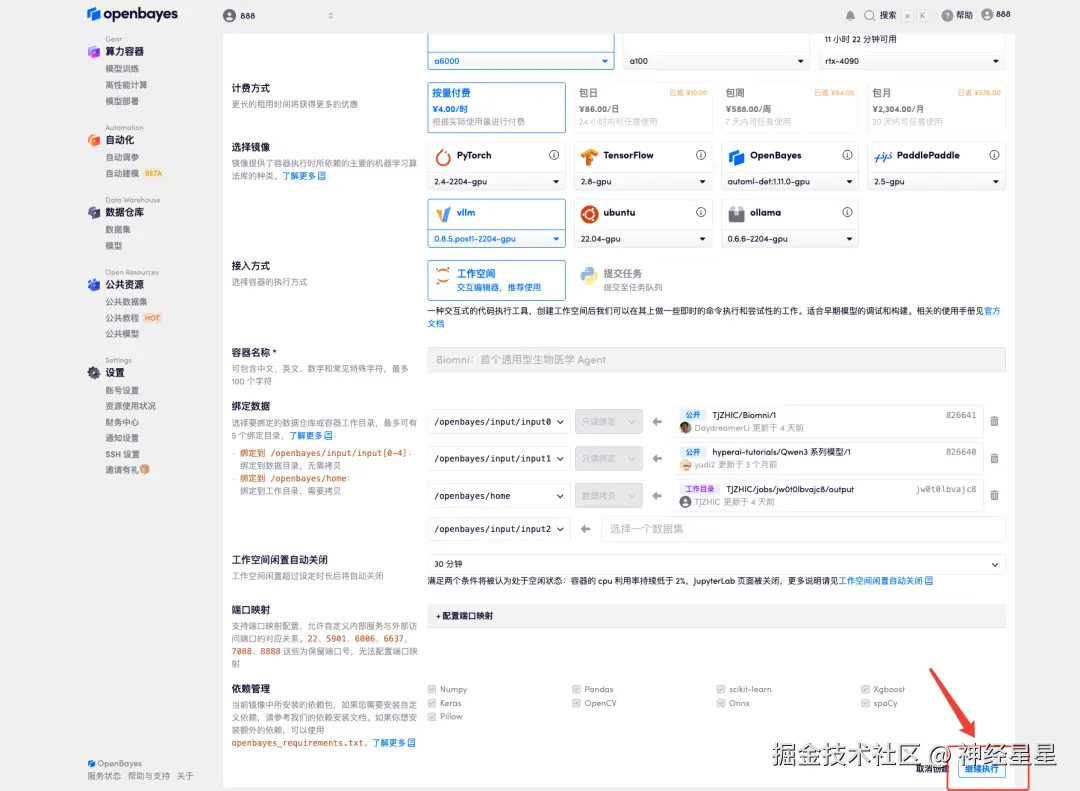Open the 888 user avatar menu at top right

coord(996,14)
